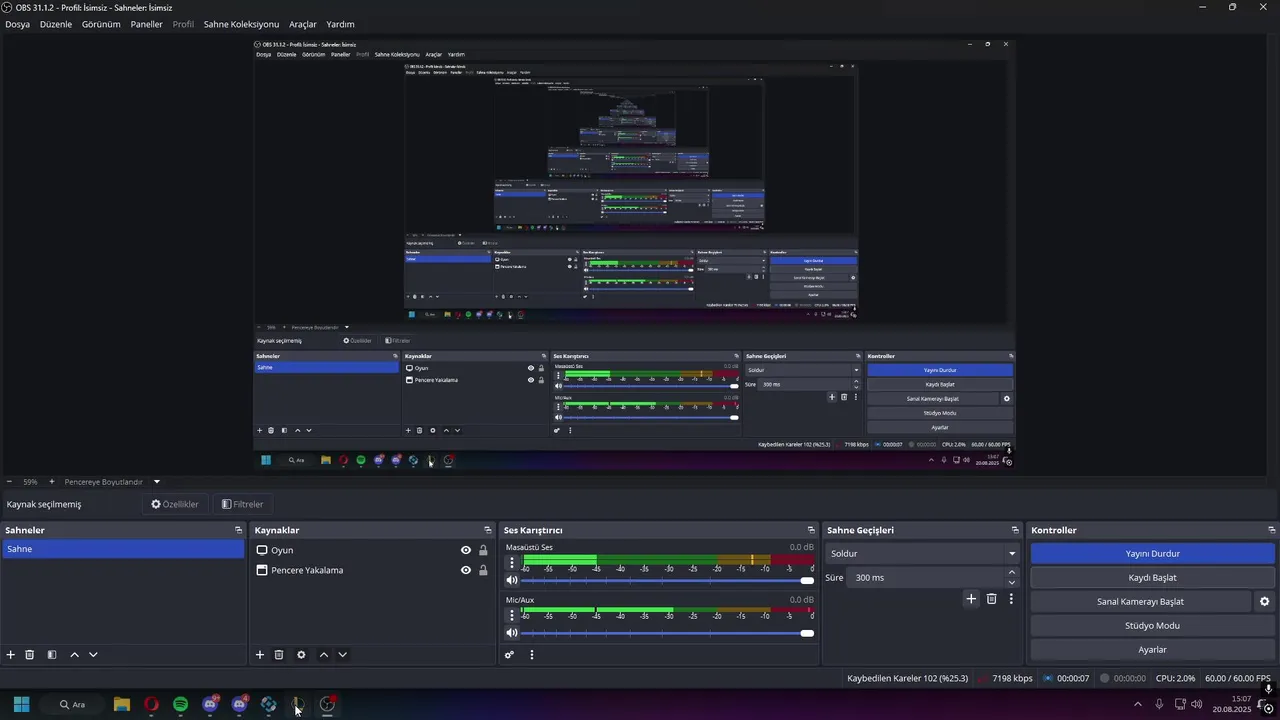1280x720 pixels.
Task: Open Mic/Aux three-dot options
Action: [x=512, y=616]
